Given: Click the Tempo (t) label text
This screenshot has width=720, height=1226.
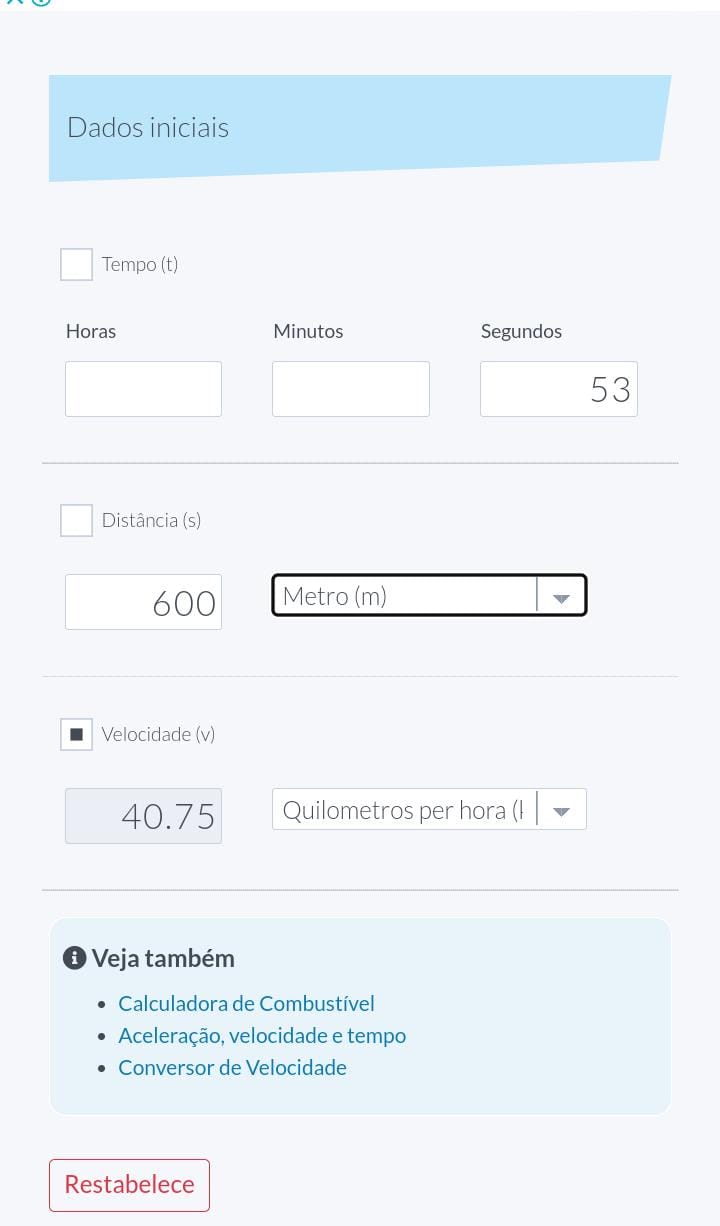Looking at the screenshot, I should coord(140,265).
